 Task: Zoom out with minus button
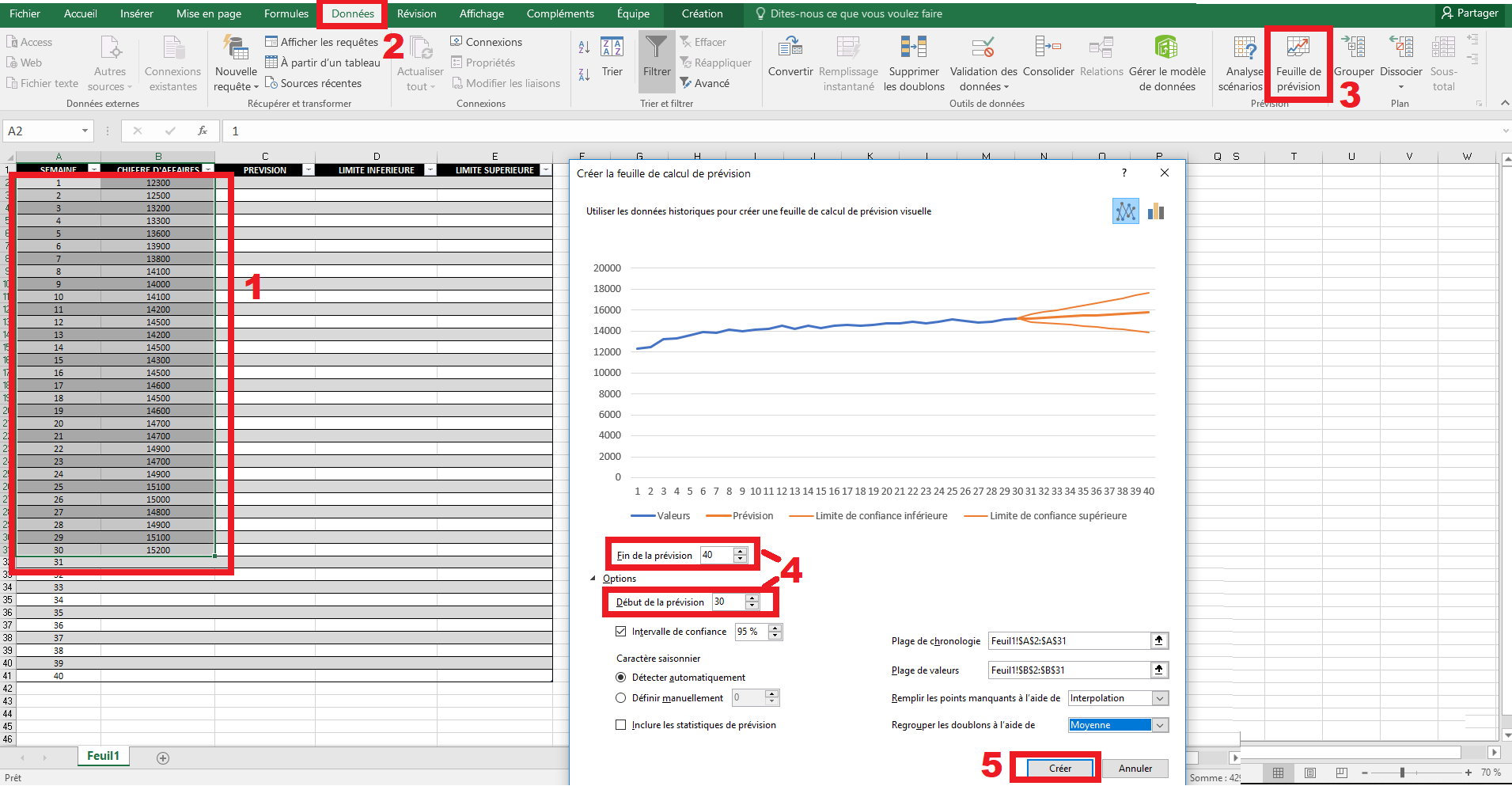click(1365, 773)
